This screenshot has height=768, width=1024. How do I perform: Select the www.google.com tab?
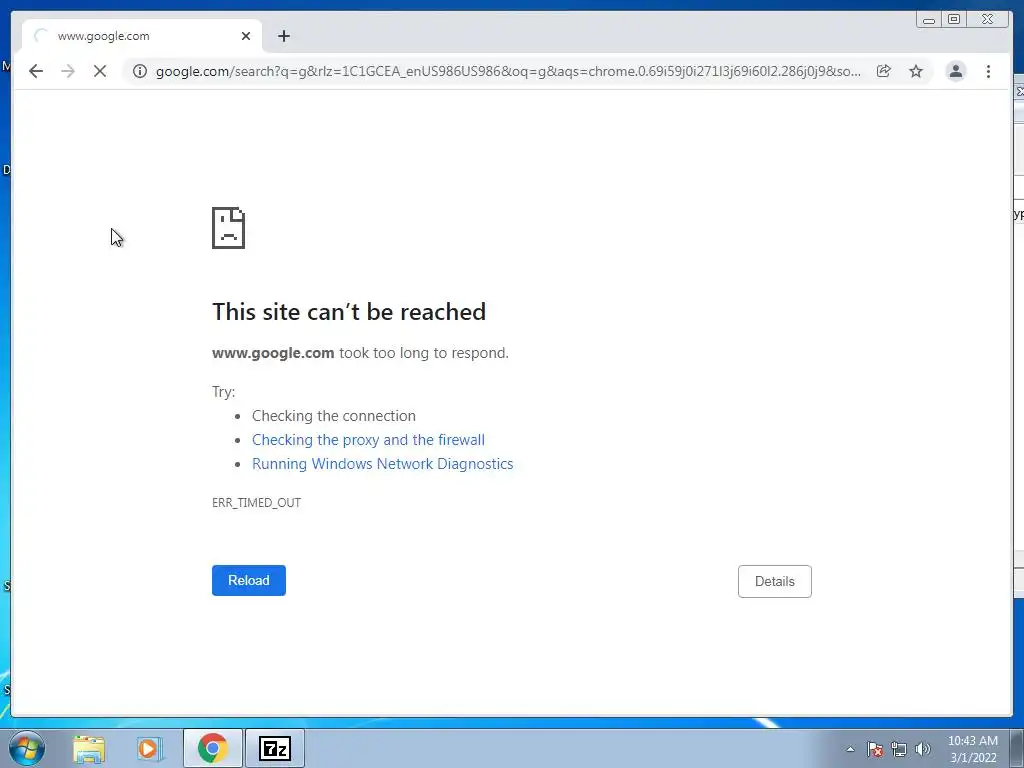[142, 36]
